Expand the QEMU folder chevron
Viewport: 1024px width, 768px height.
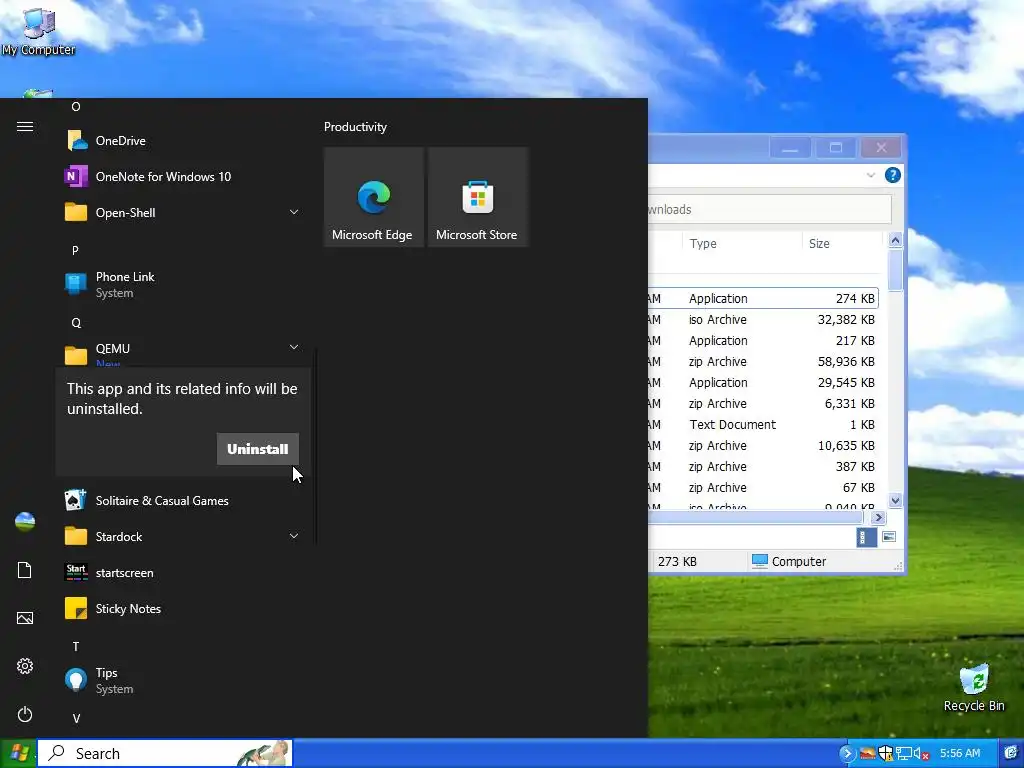click(x=294, y=347)
